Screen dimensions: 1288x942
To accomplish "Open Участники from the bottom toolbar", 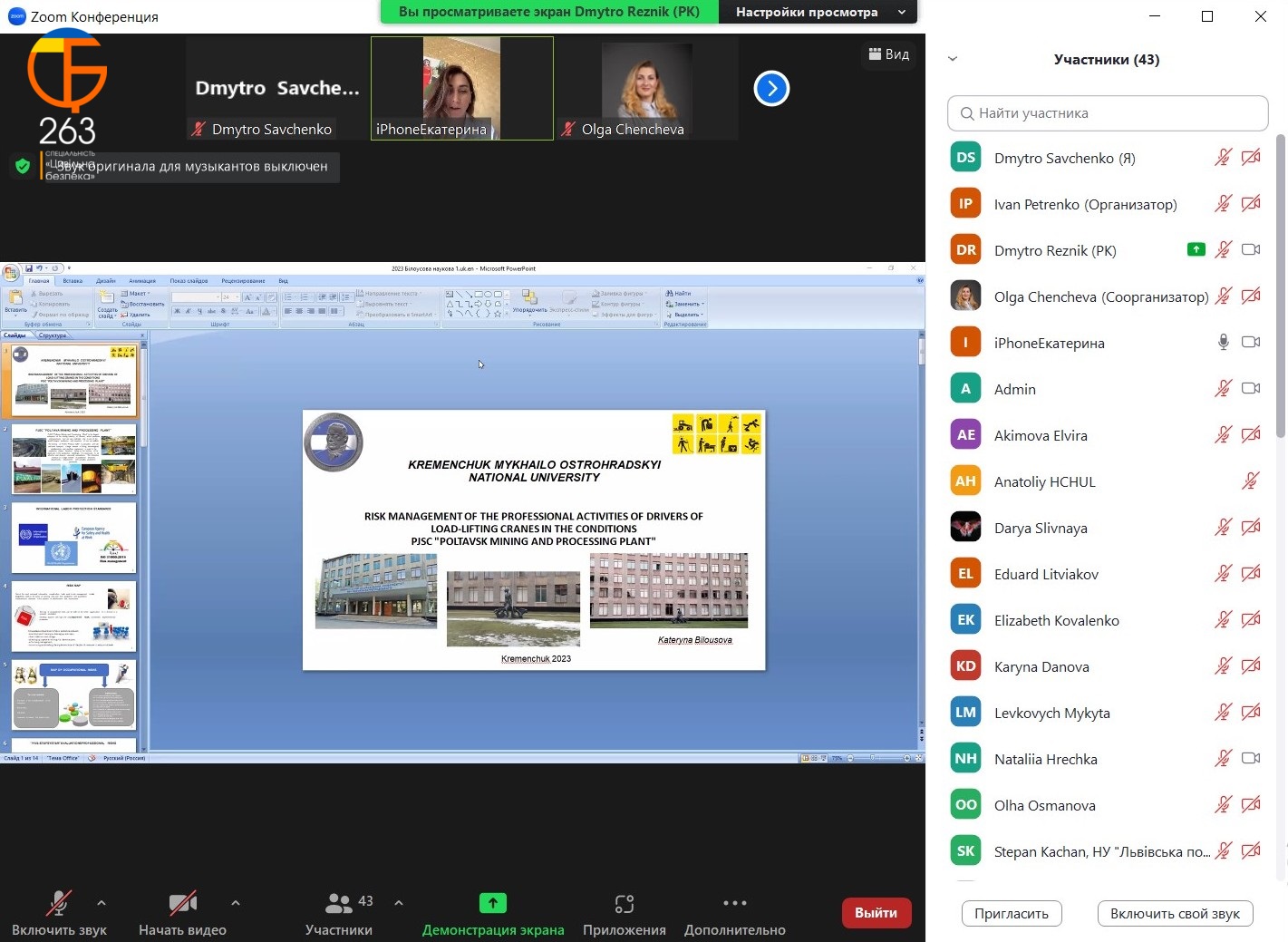I will [x=339, y=913].
